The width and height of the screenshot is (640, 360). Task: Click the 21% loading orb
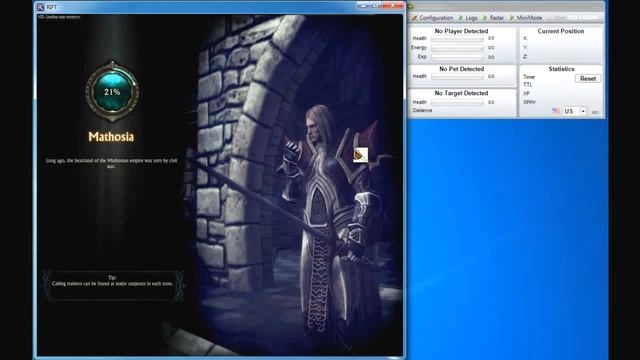pyautogui.click(x=112, y=91)
